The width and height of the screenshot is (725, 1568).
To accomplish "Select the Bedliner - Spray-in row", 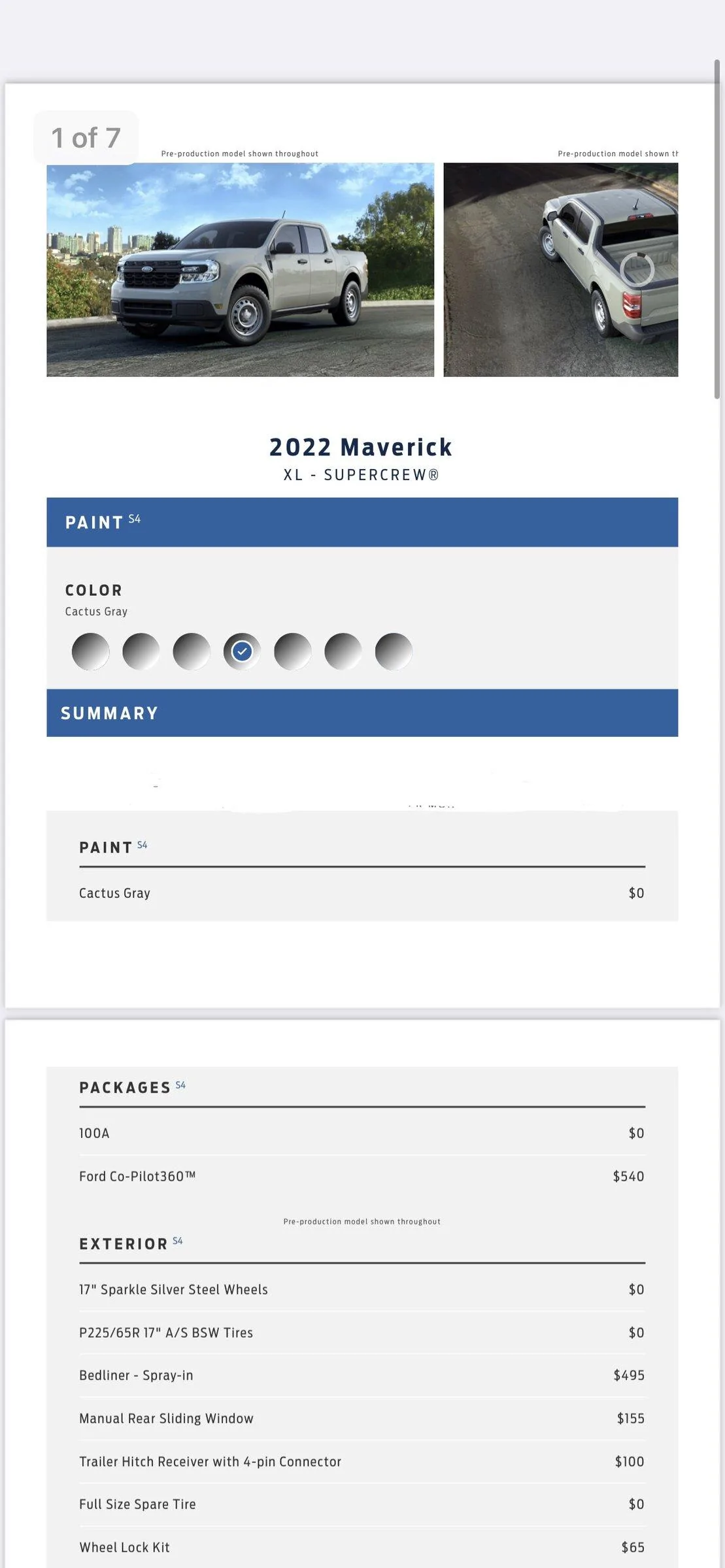I will tap(362, 1375).
